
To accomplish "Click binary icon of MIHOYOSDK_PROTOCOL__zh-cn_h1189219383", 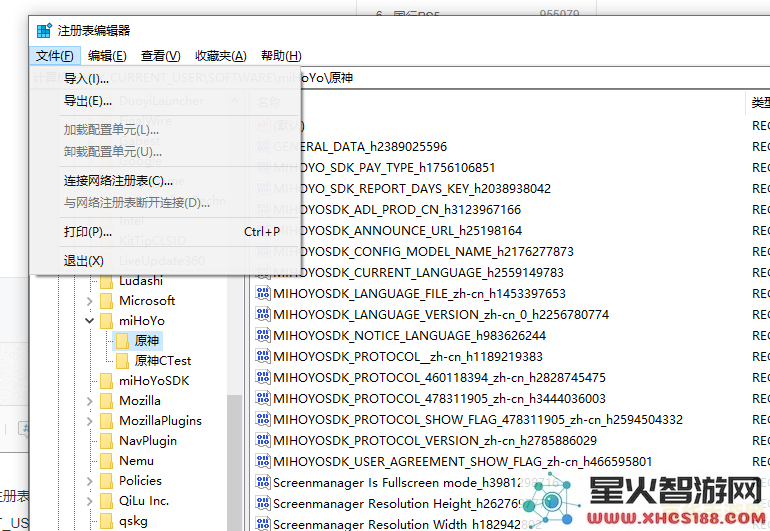I will pyautogui.click(x=263, y=357).
